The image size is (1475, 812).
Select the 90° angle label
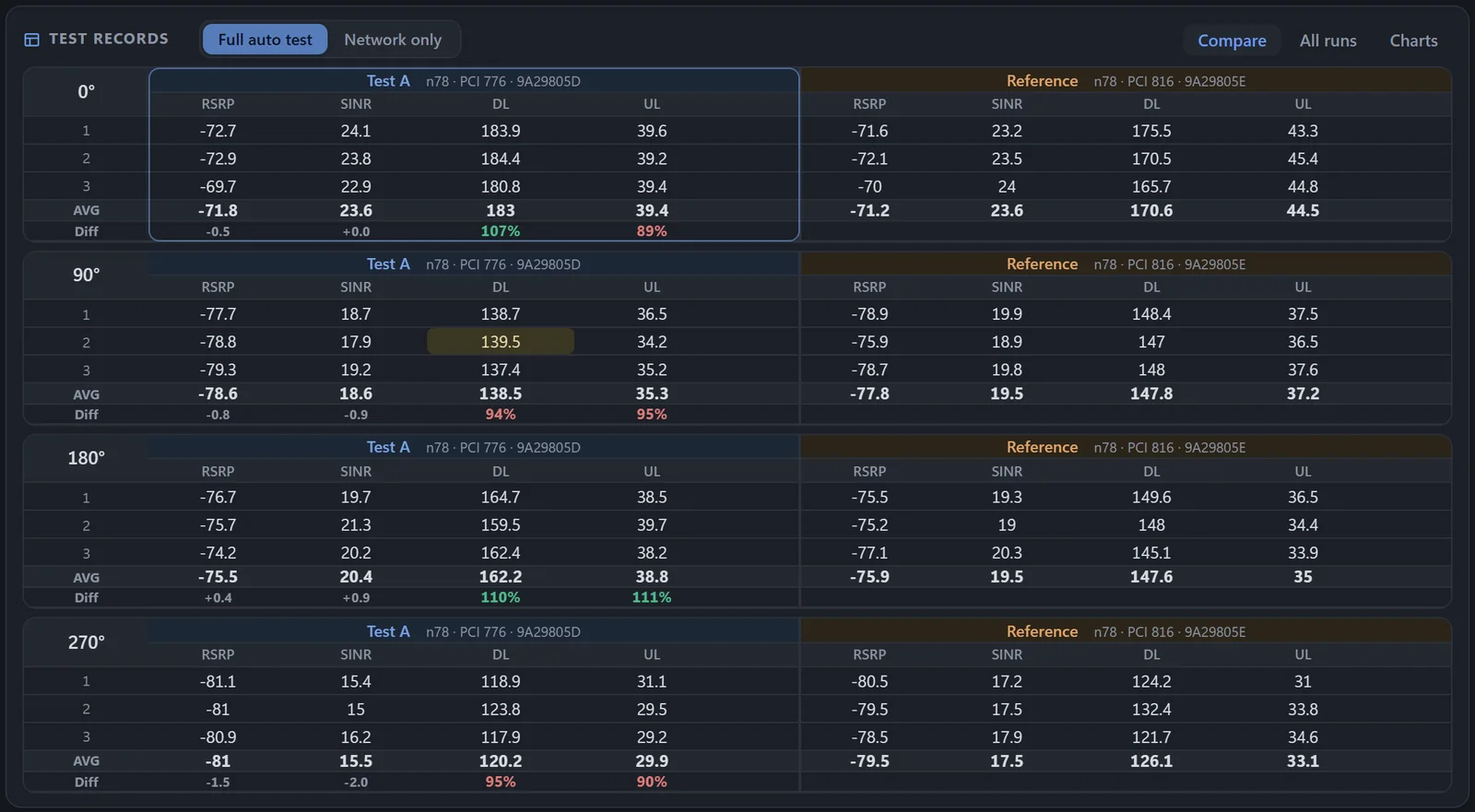[86, 276]
